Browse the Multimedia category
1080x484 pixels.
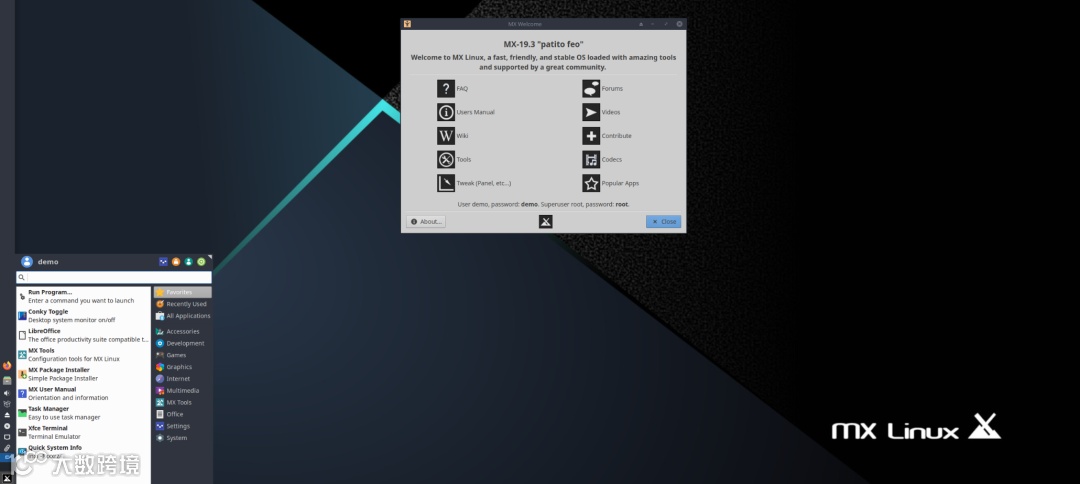coord(183,390)
